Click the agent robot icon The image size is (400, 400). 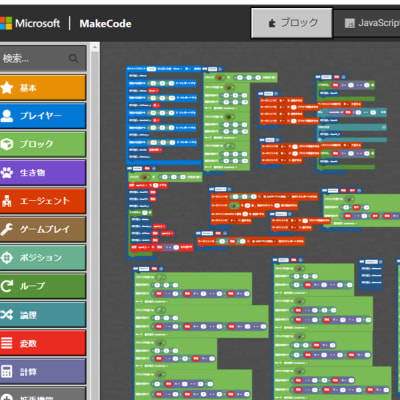(7, 201)
